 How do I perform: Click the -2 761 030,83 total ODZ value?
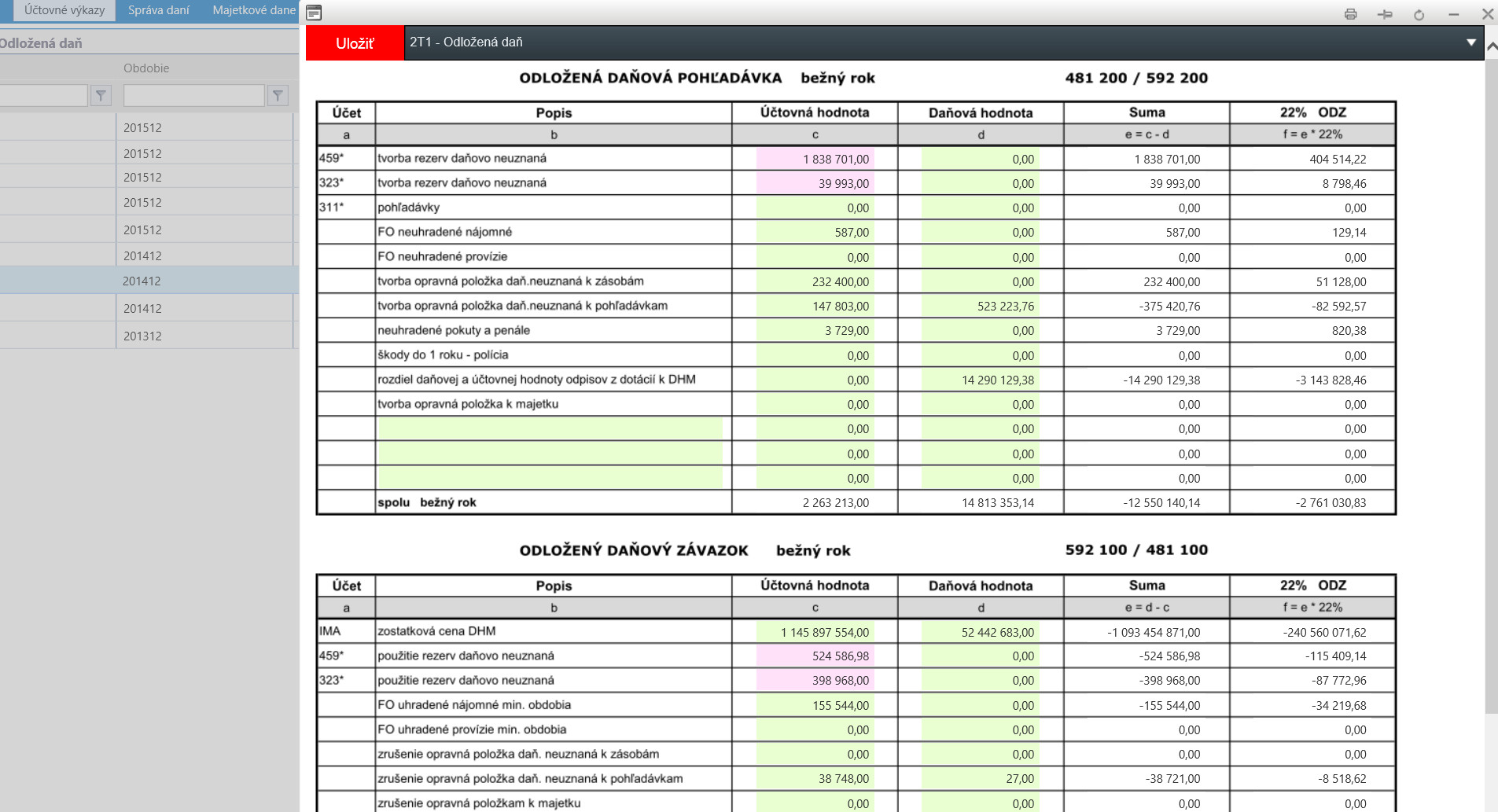1331,503
